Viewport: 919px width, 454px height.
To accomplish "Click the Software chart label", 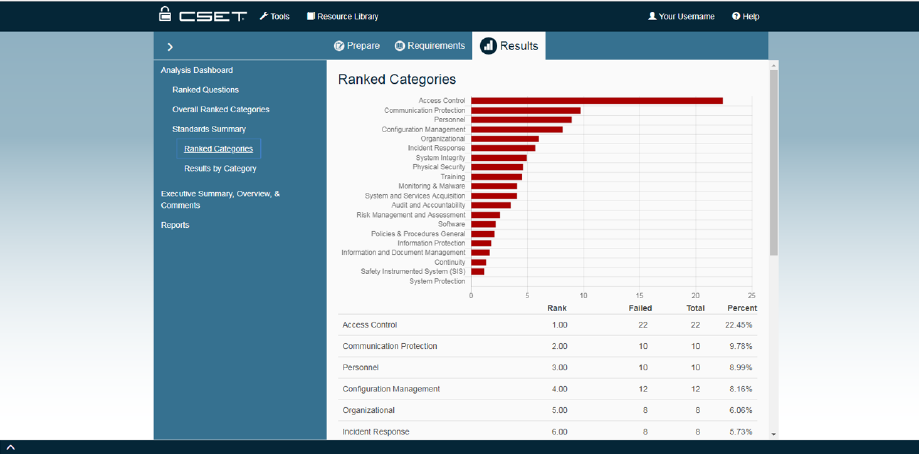I will click(x=452, y=224).
